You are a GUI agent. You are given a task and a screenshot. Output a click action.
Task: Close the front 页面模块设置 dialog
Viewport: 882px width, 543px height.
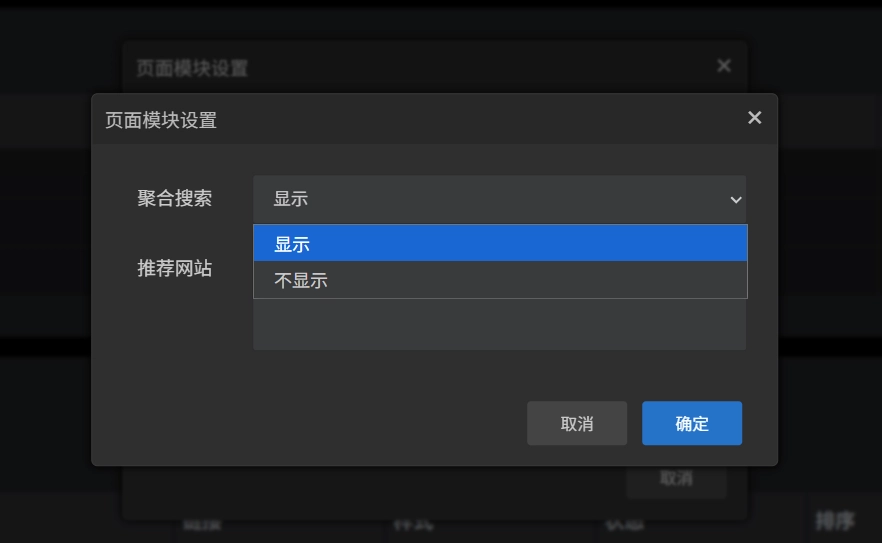tap(754, 118)
